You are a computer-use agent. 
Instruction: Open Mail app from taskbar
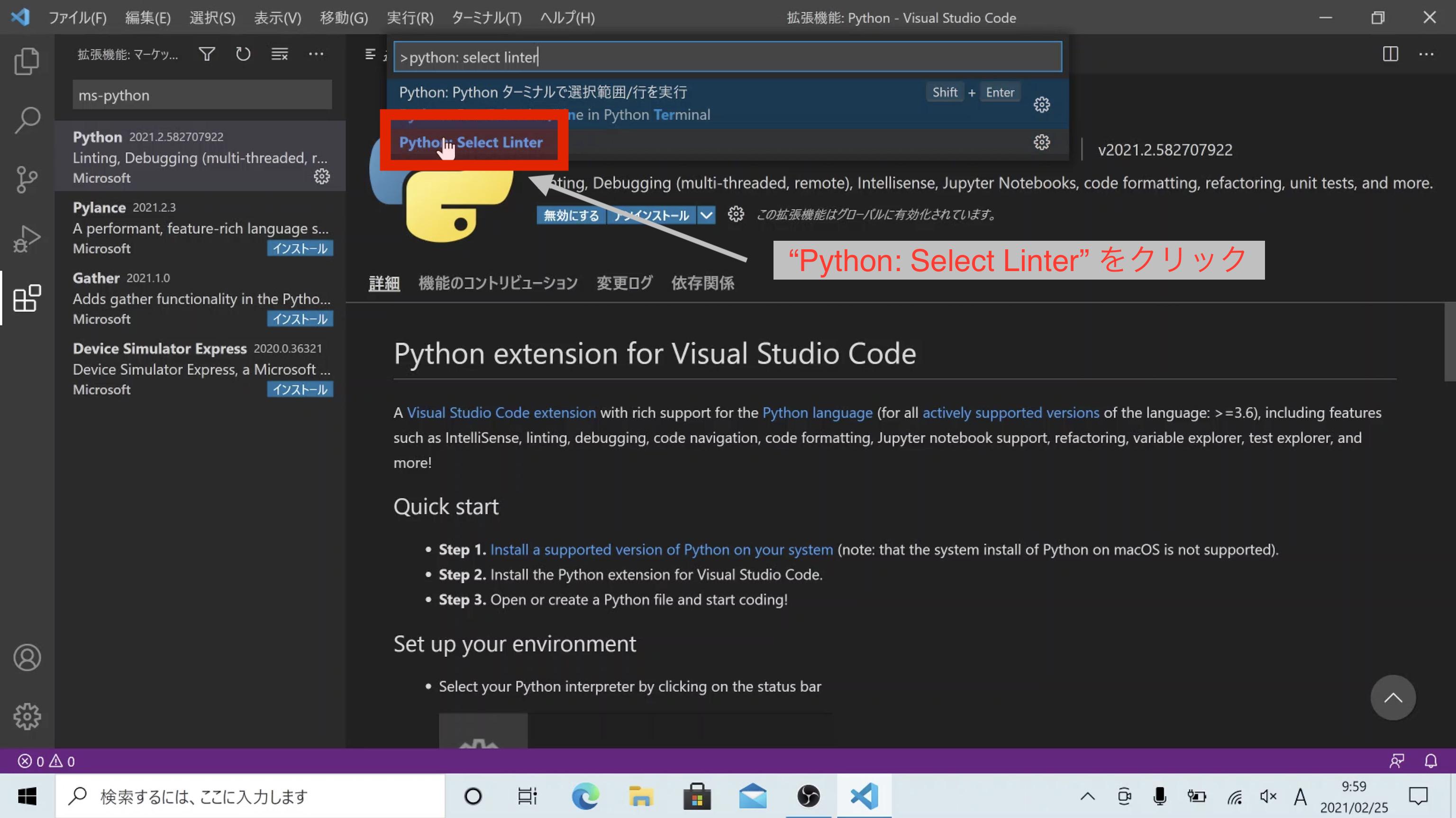752,796
